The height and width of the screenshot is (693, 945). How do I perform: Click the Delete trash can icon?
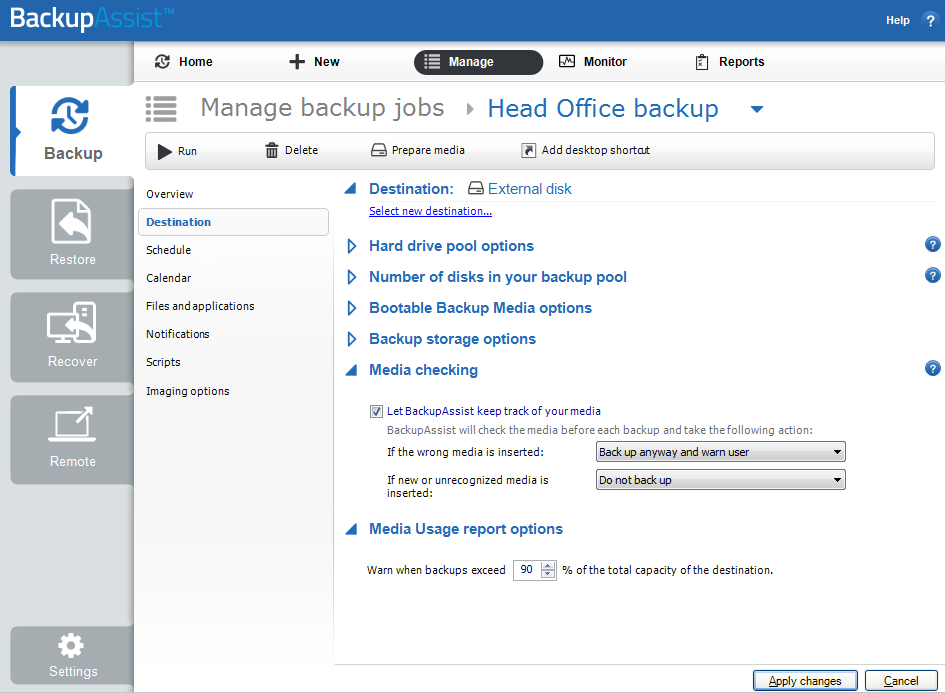click(272, 150)
